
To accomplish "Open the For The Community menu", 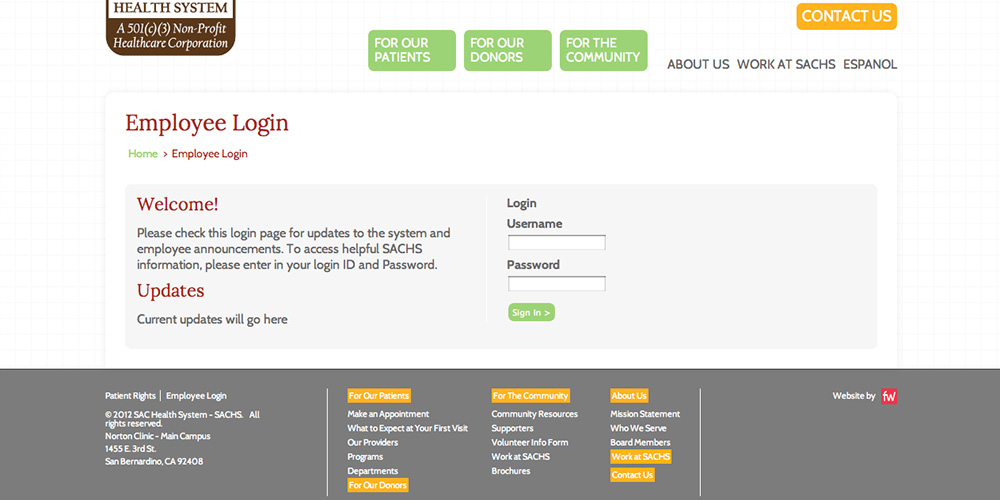I will click(603, 50).
